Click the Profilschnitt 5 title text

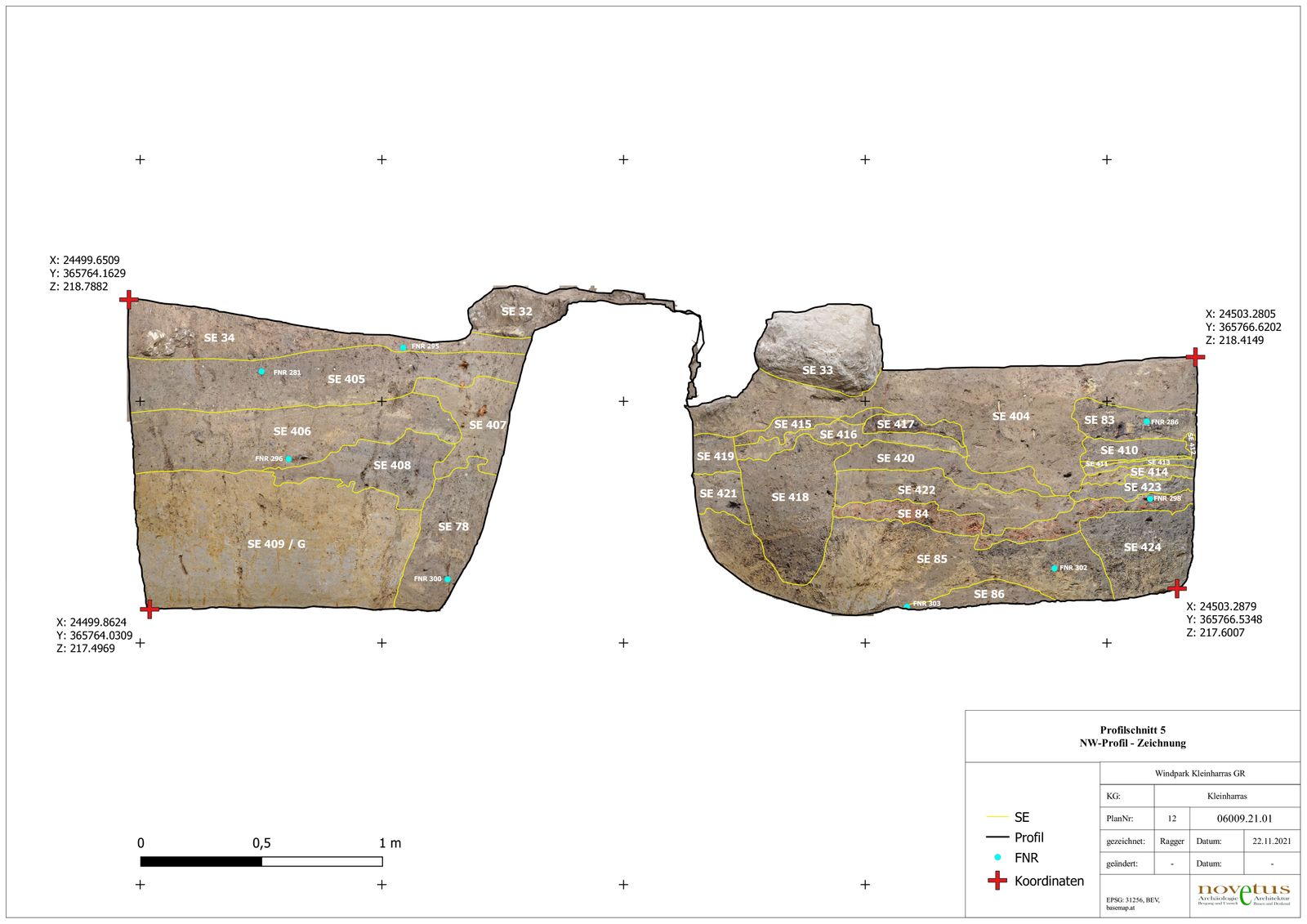pyautogui.click(x=1133, y=730)
